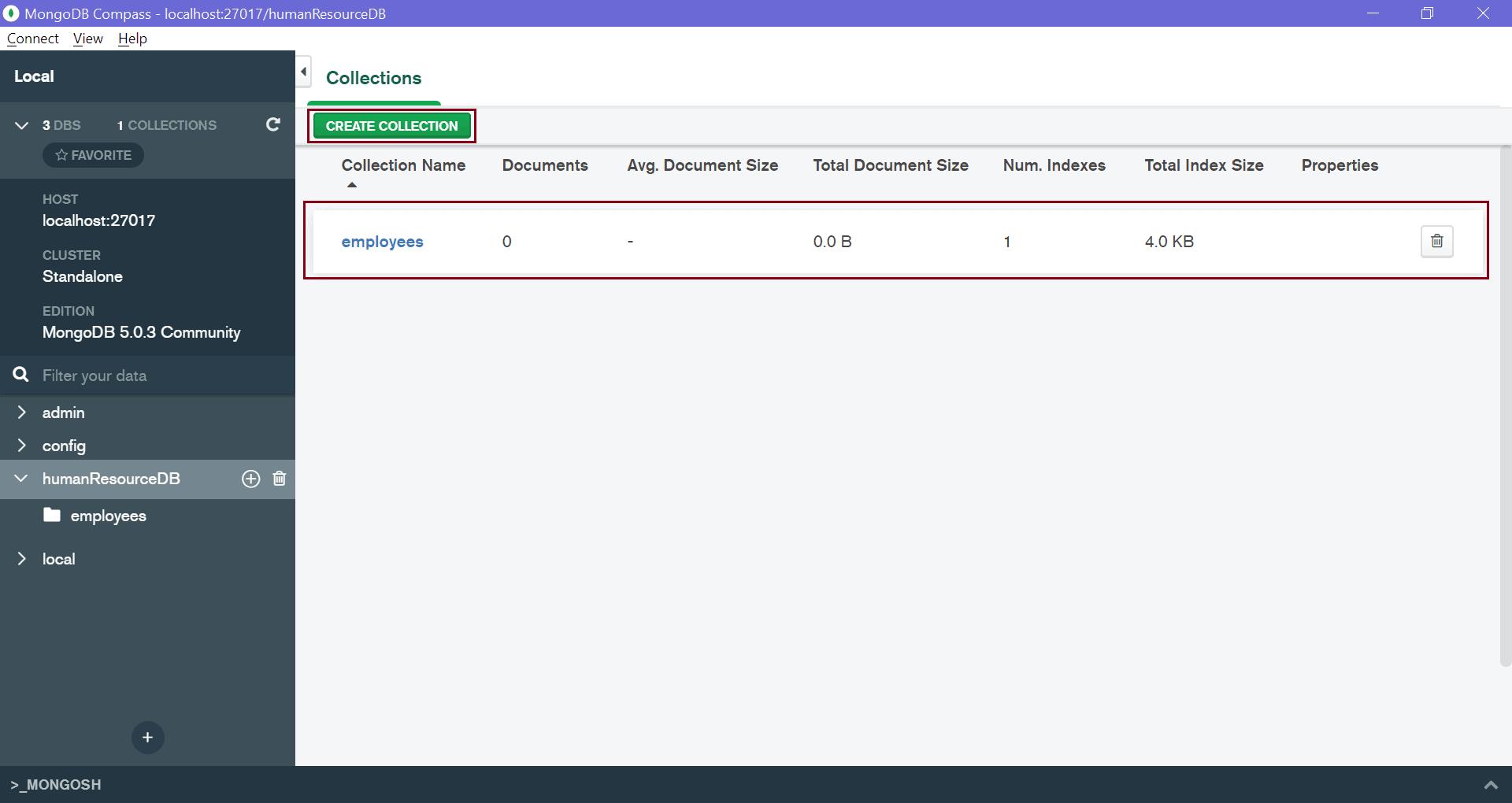The image size is (1512, 803).
Task: Open the View menu
Action: [87, 39]
